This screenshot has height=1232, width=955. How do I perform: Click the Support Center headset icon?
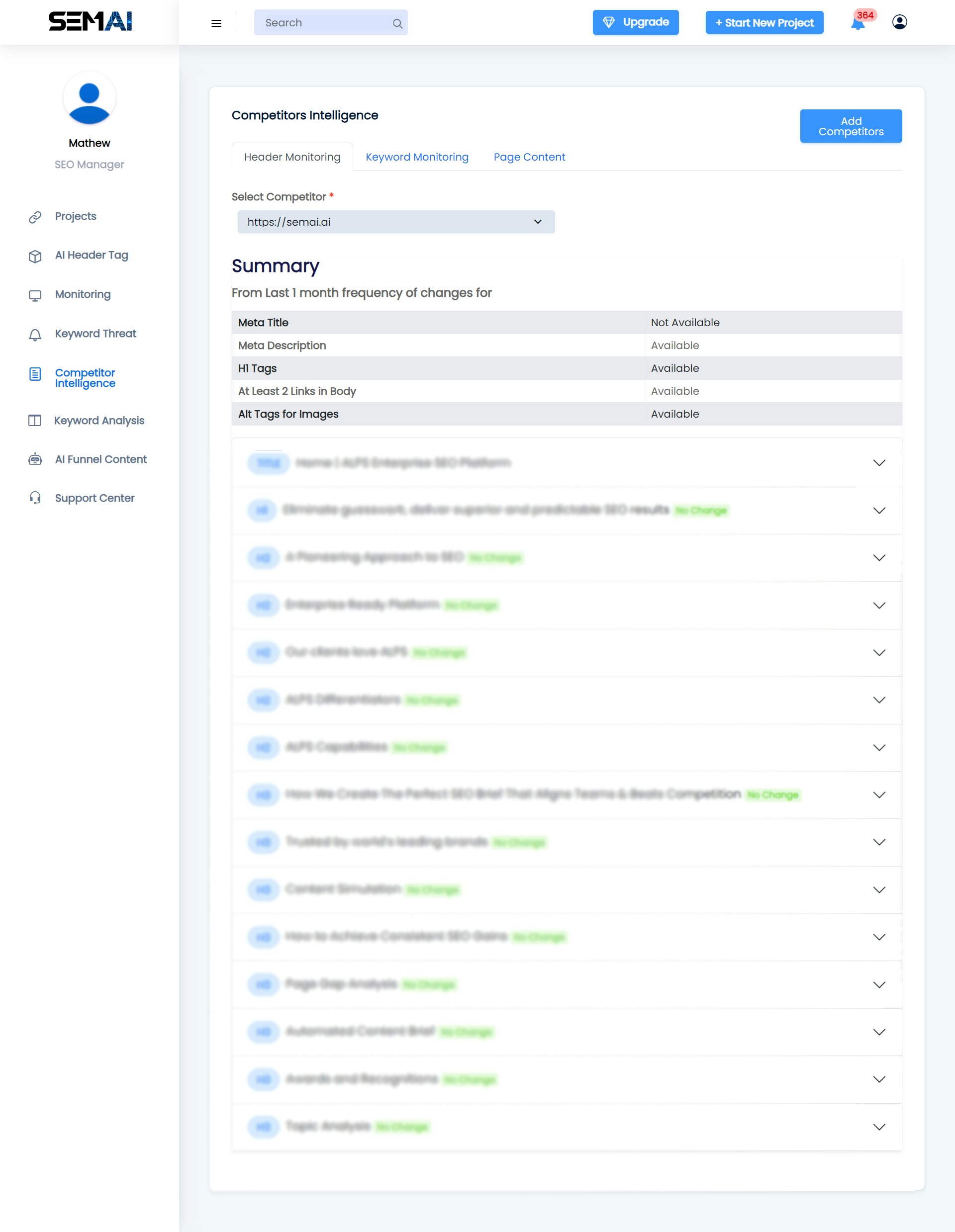pos(35,498)
